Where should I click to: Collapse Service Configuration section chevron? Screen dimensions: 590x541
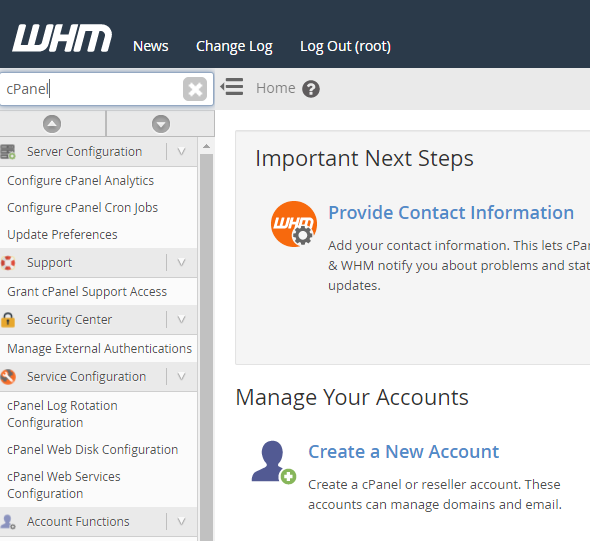181,376
